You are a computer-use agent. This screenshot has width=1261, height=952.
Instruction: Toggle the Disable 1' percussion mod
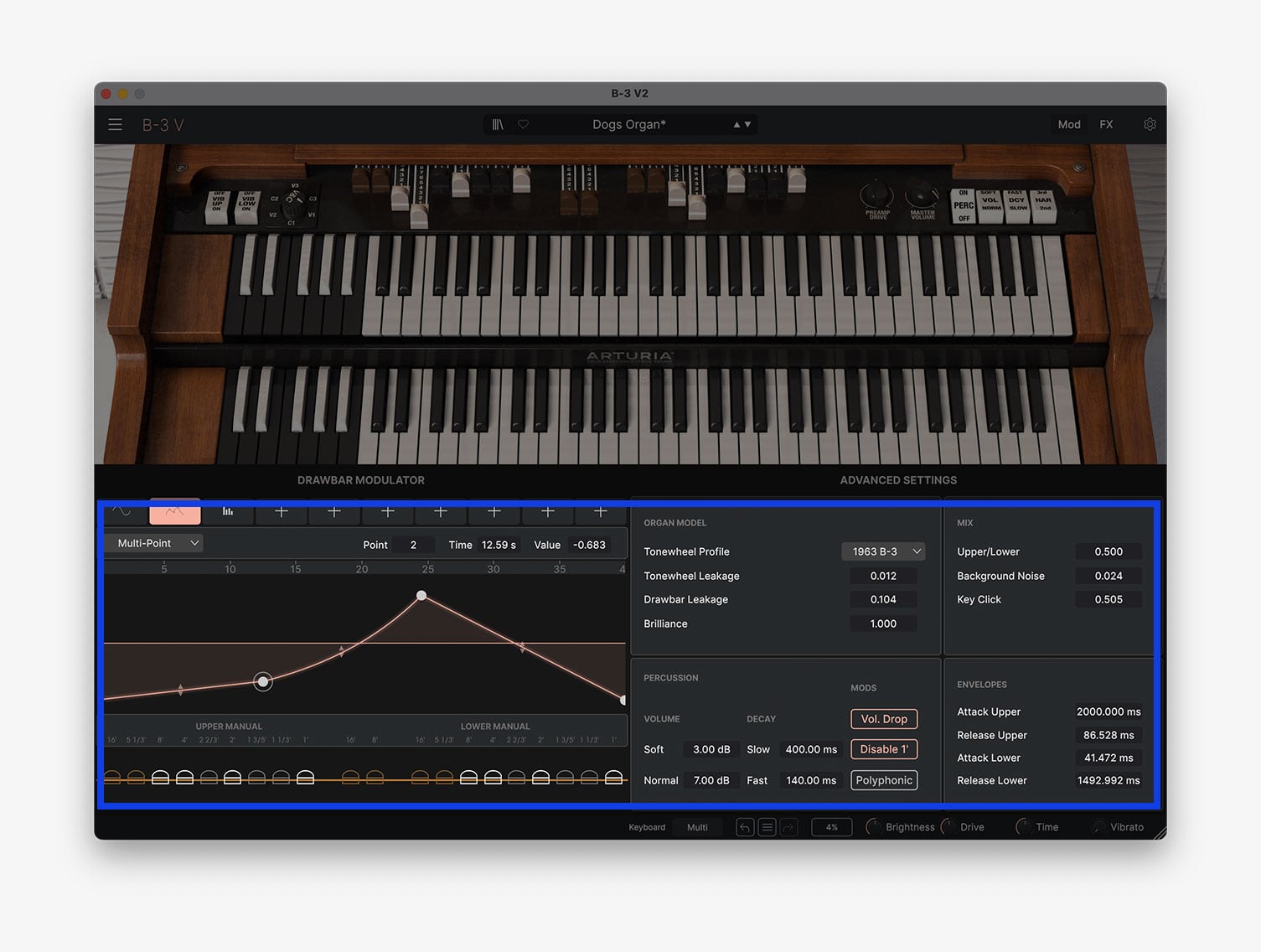click(884, 749)
